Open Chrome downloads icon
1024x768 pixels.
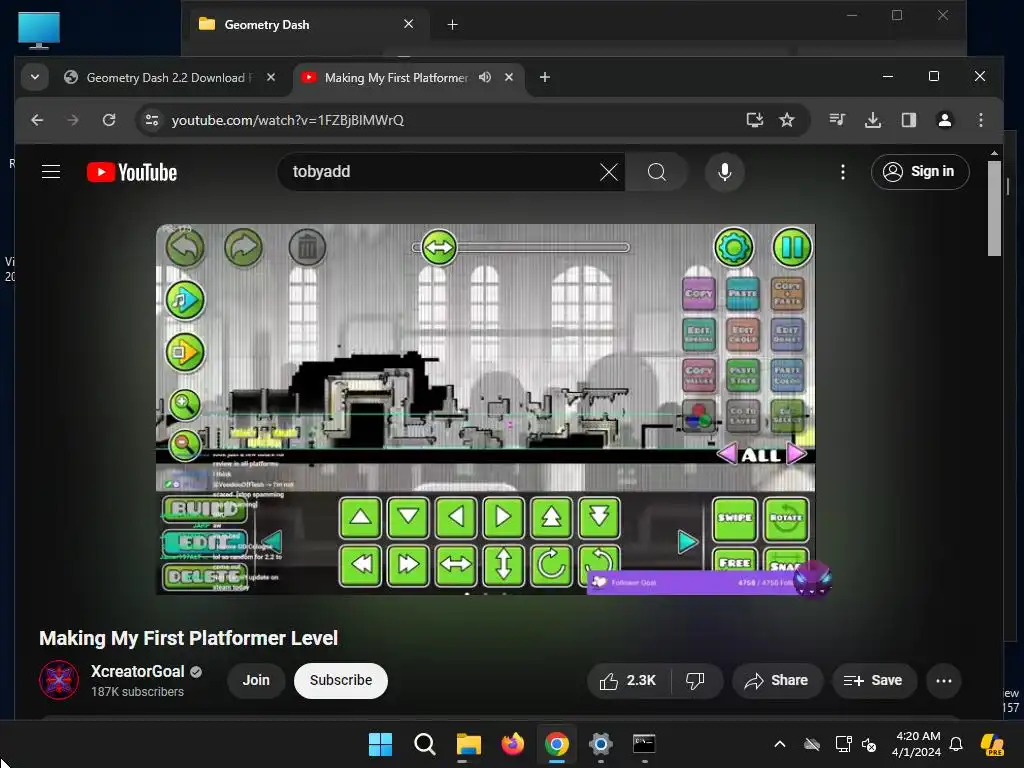(x=873, y=120)
